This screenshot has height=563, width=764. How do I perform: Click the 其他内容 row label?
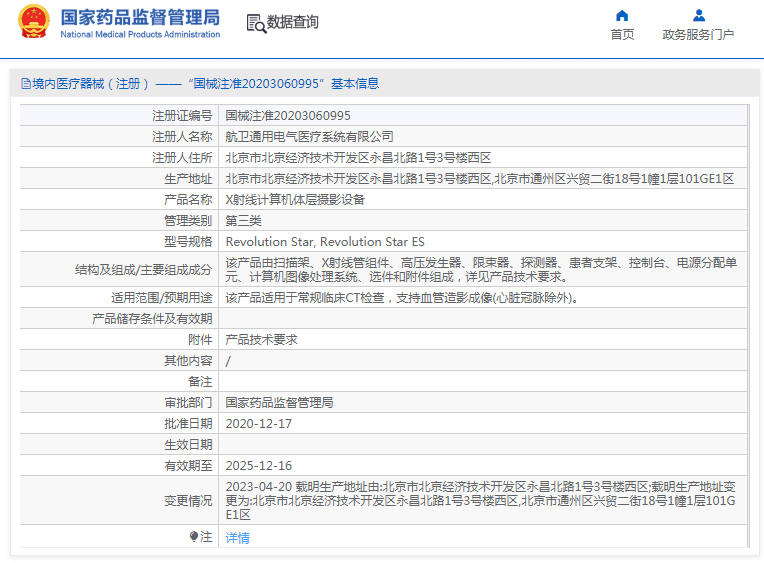[188, 360]
